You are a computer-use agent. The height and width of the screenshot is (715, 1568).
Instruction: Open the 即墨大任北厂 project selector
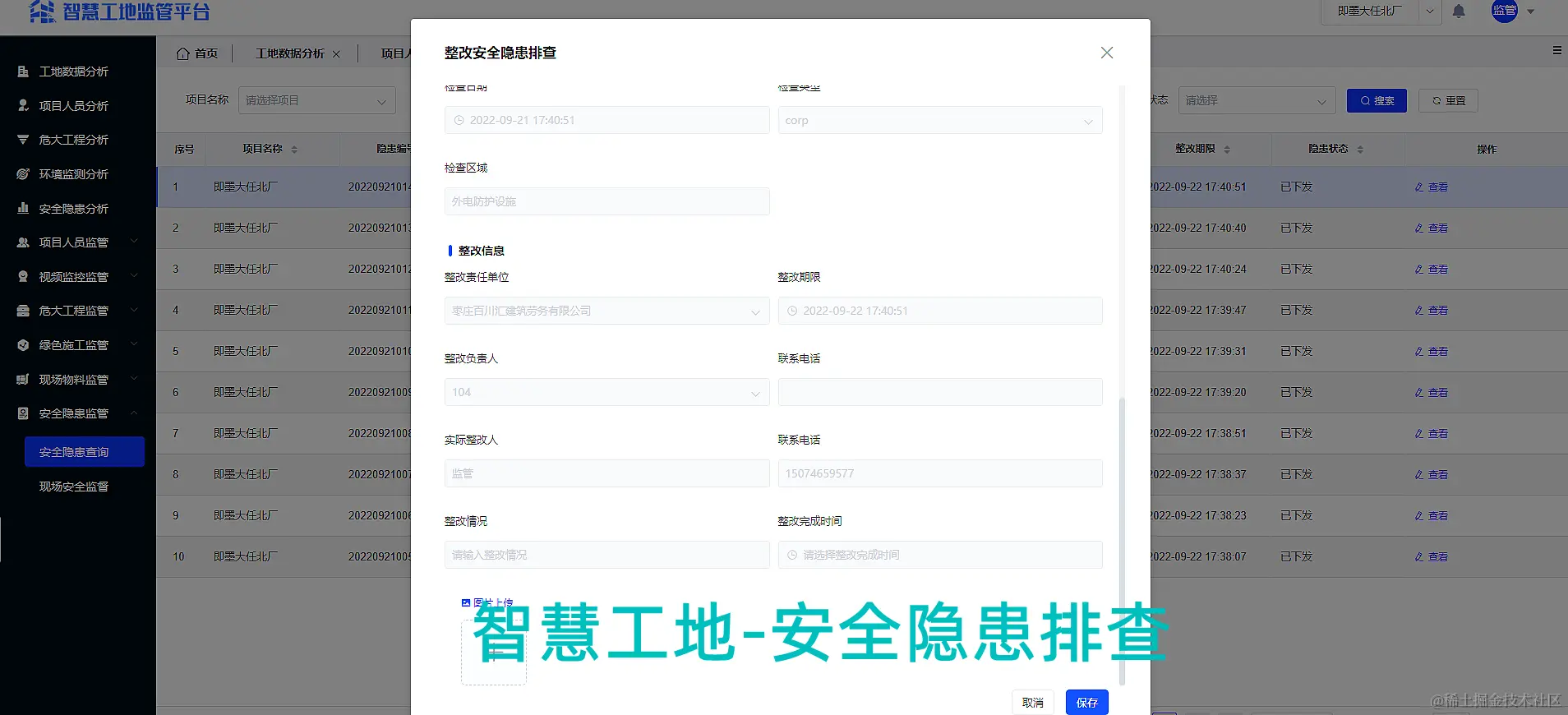[1381, 12]
